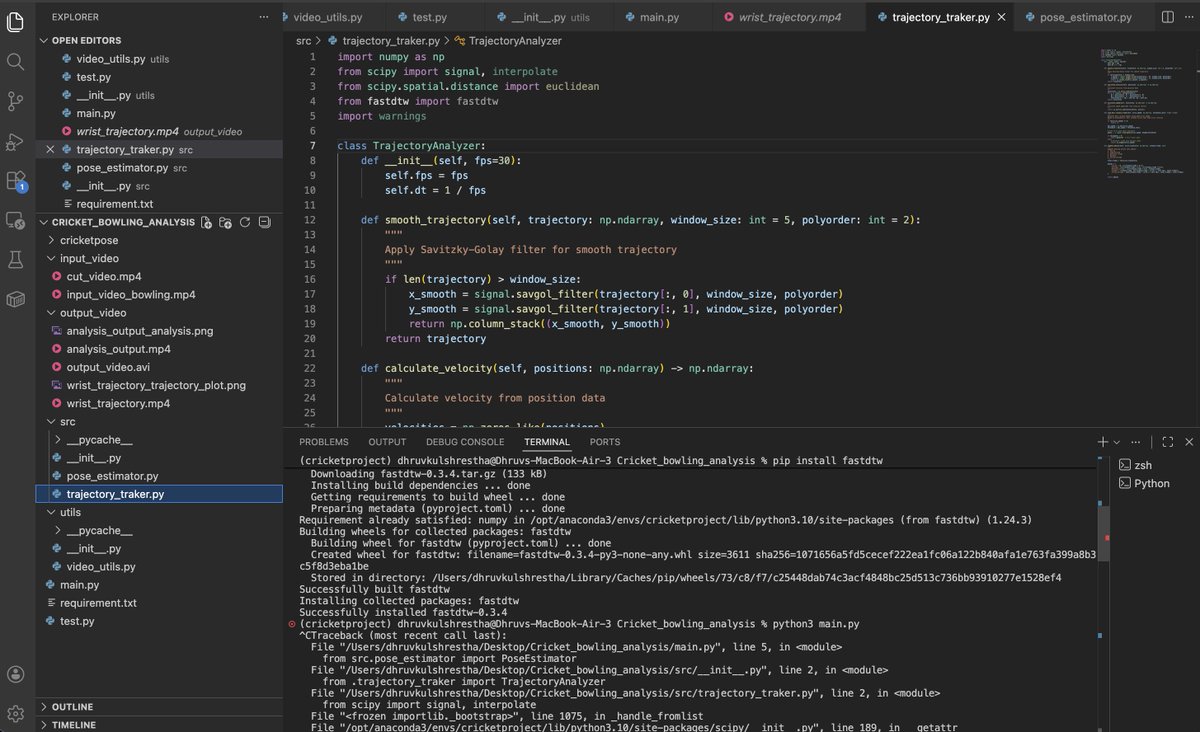The height and width of the screenshot is (732, 1200).
Task: Open the Extensions view with badge
Action: (16, 181)
